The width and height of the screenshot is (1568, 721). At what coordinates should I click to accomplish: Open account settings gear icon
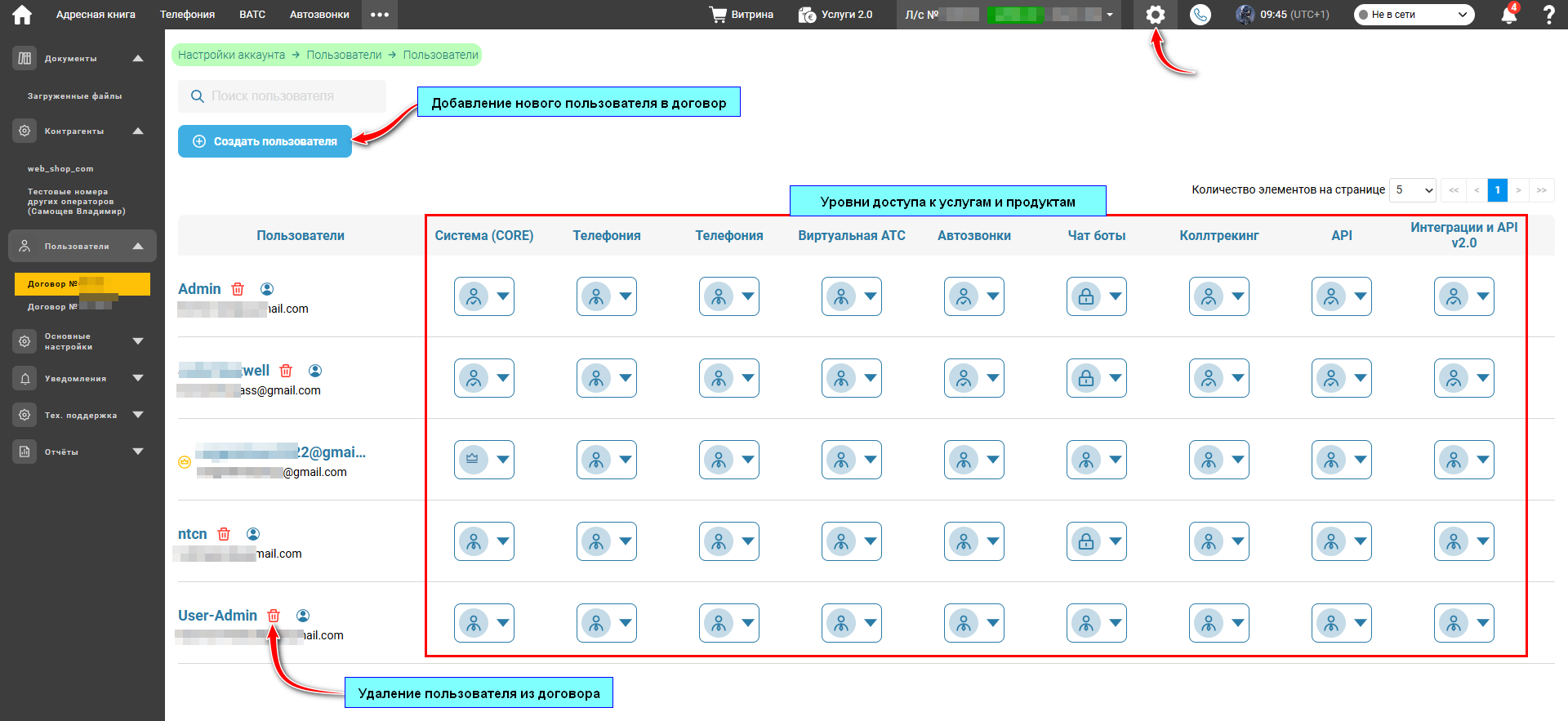pos(1155,15)
